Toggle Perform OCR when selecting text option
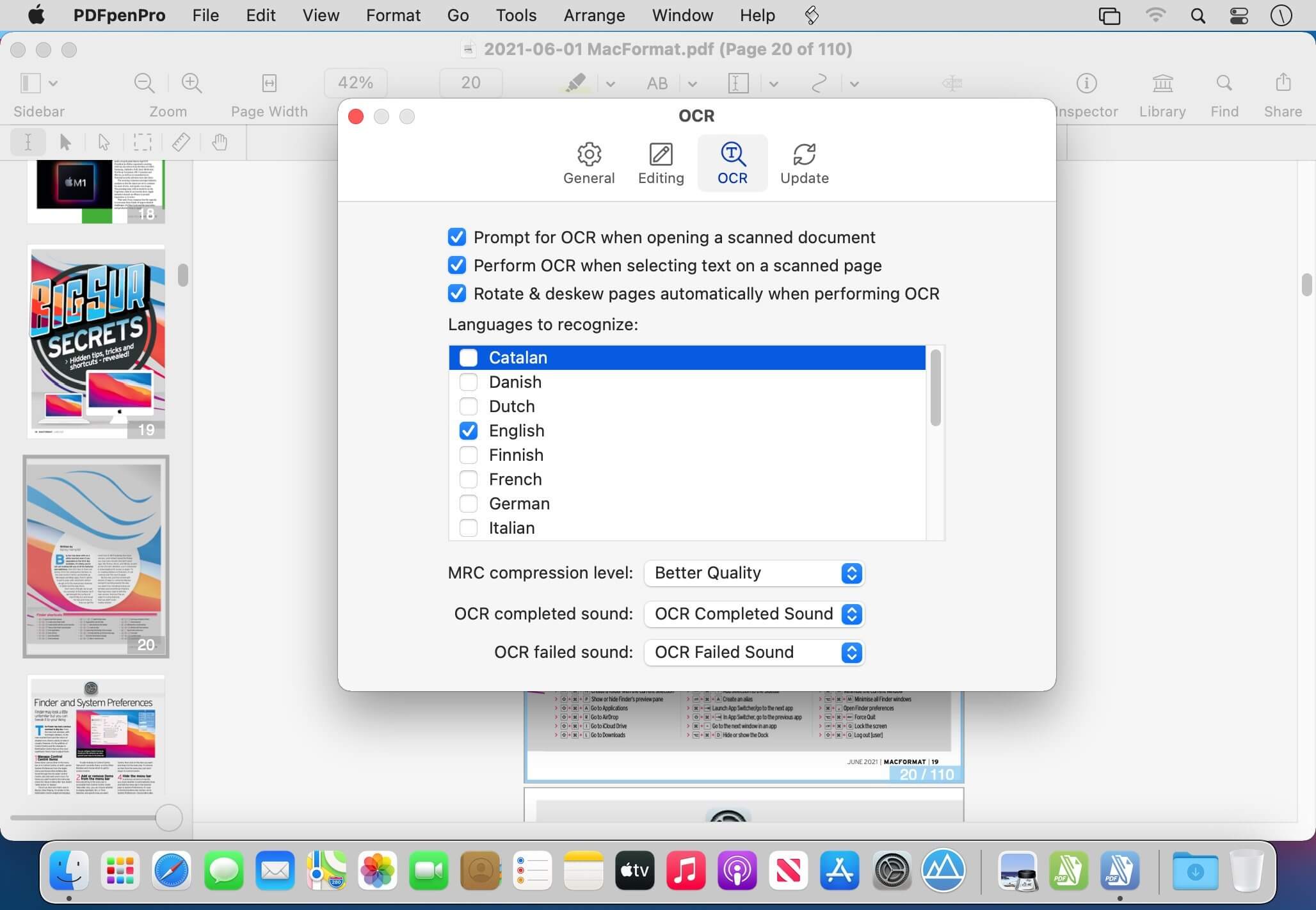 pos(457,266)
